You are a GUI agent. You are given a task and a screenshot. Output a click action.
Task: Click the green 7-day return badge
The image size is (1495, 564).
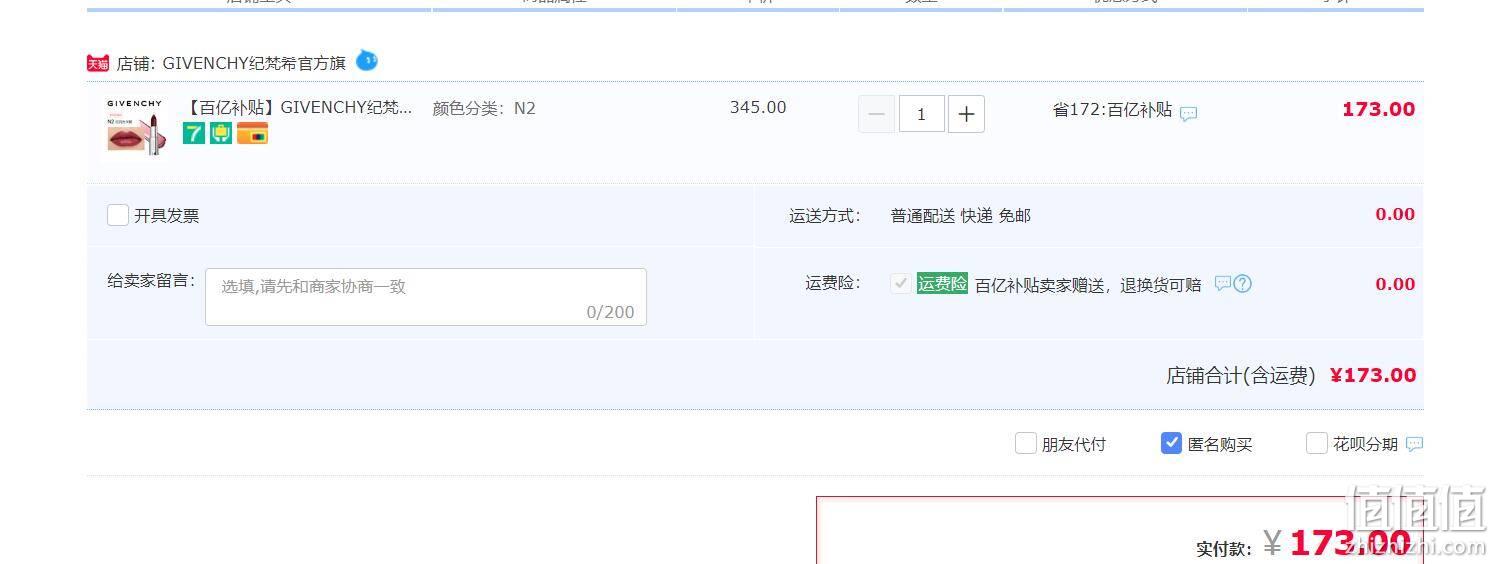[x=194, y=133]
